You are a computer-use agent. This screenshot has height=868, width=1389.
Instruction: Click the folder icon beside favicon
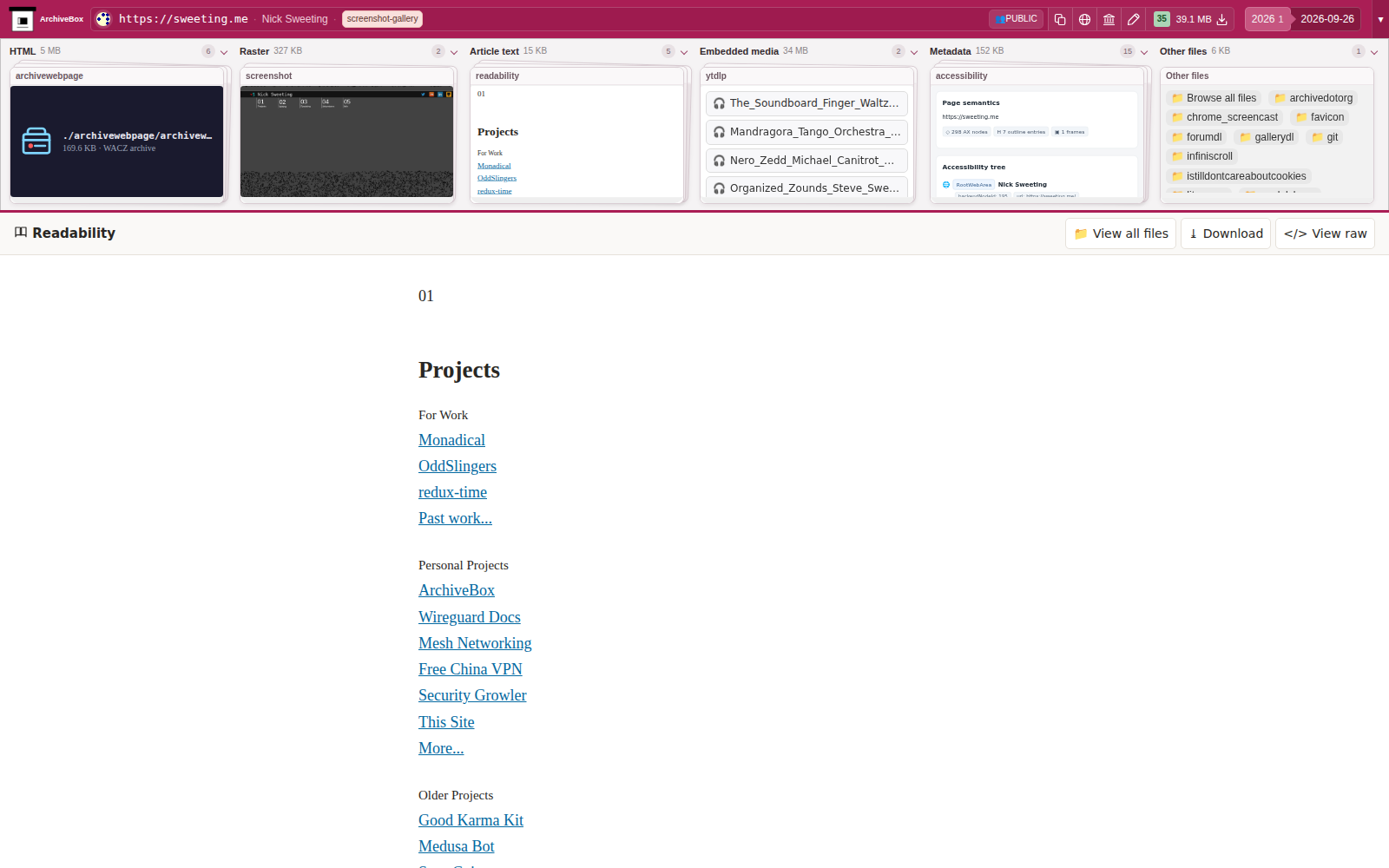point(1301,117)
